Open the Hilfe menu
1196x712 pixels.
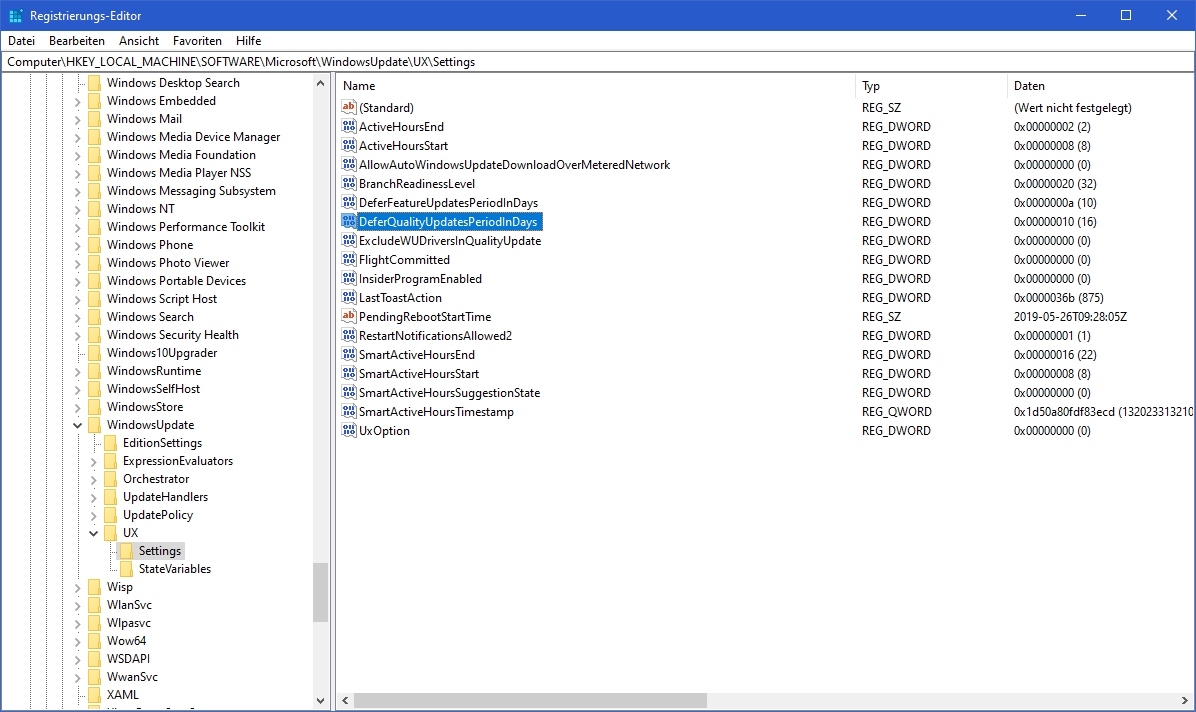point(249,40)
